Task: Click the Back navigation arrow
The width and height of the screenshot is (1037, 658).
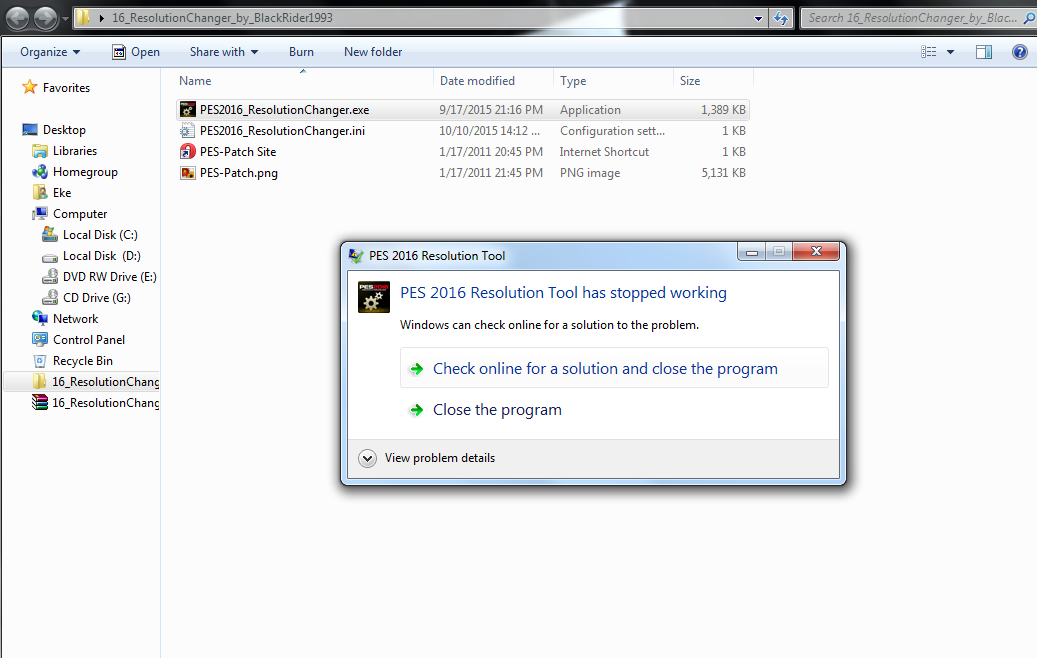Action: coord(18,18)
